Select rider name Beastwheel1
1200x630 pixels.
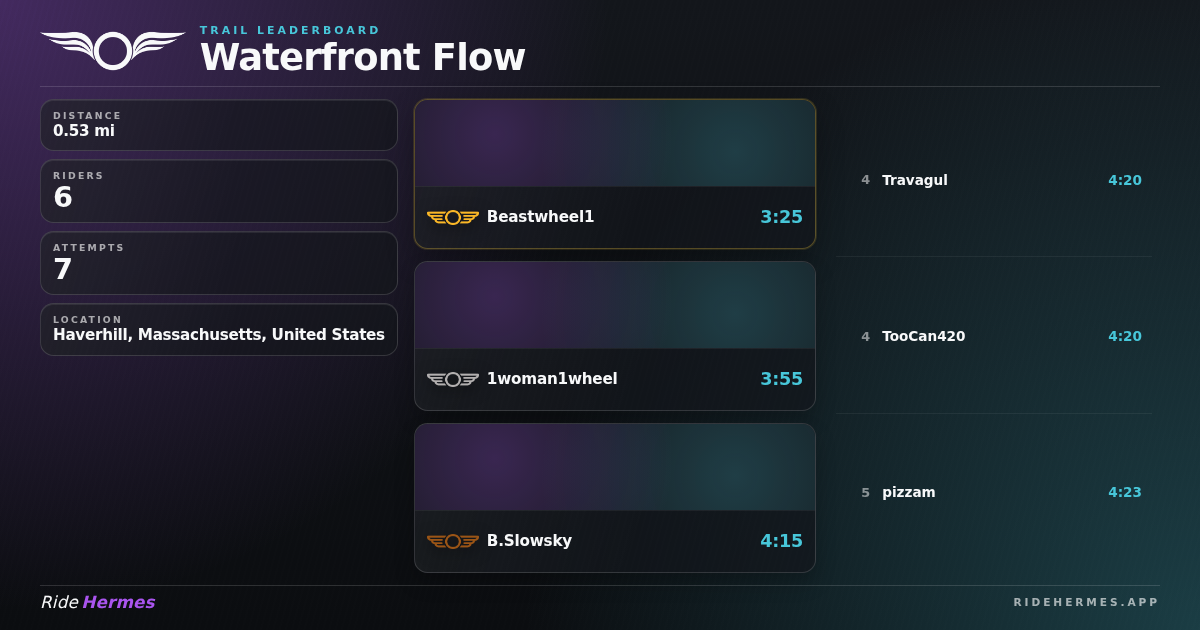click(540, 217)
